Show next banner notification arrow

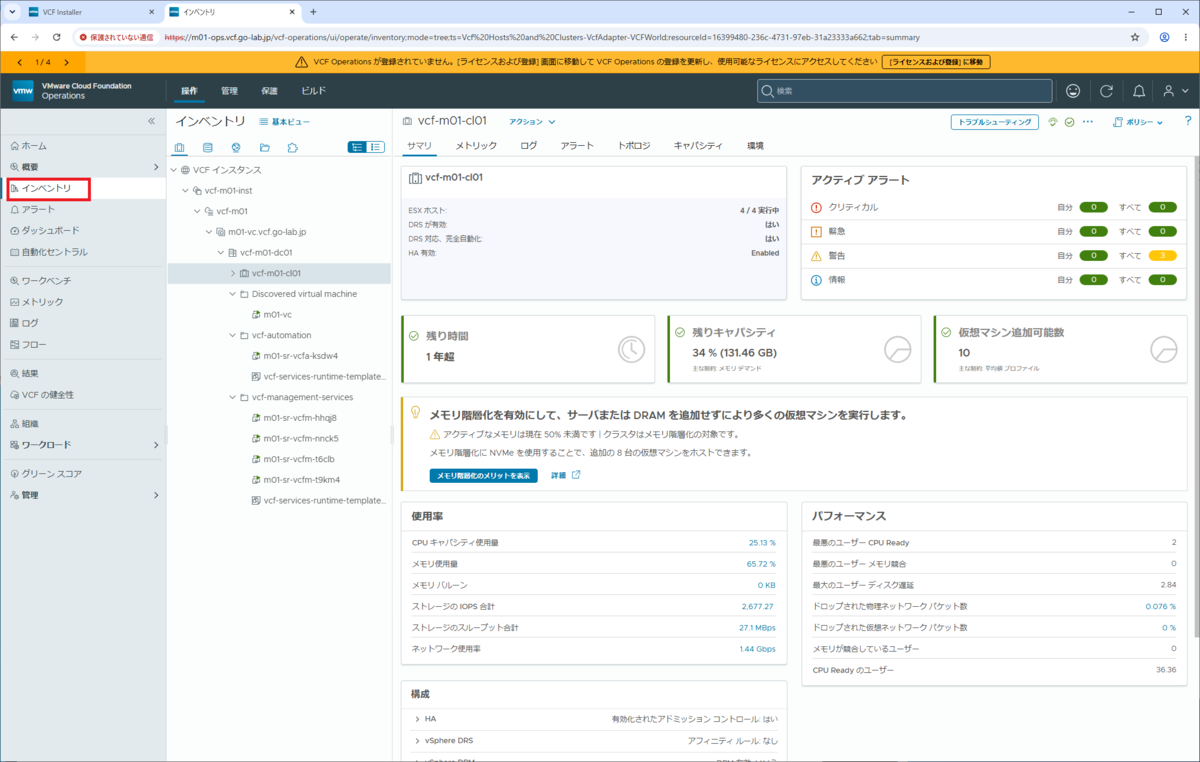(x=67, y=62)
